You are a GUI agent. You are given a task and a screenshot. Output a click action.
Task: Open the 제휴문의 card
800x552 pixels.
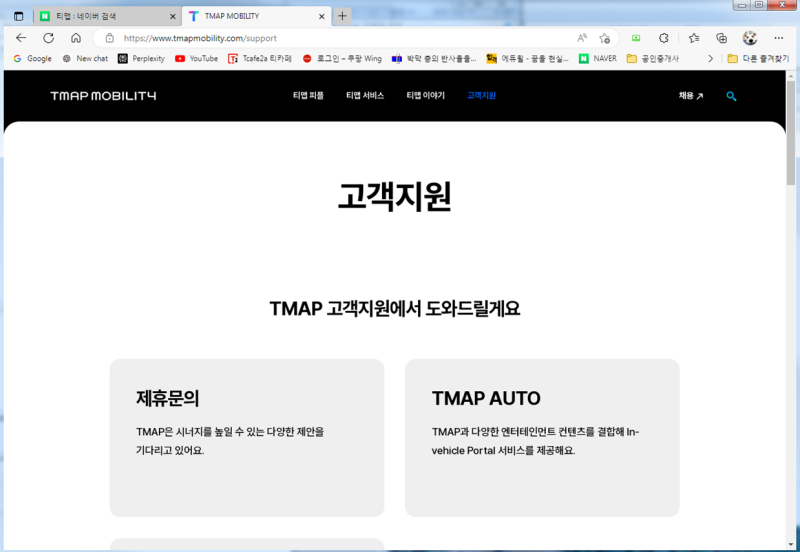[x=247, y=438]
